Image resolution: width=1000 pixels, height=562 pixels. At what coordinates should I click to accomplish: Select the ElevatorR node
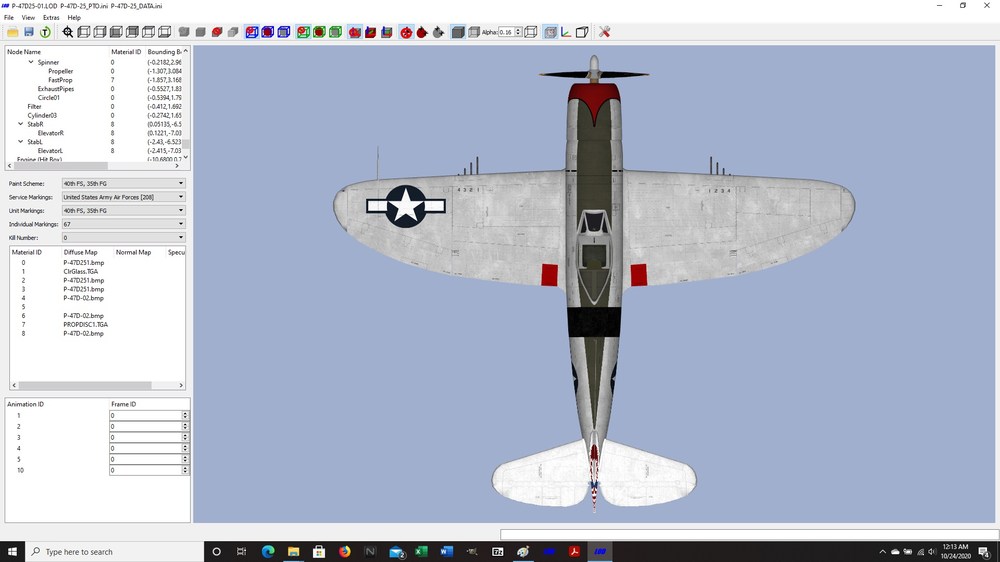click(x=50, y=133)
